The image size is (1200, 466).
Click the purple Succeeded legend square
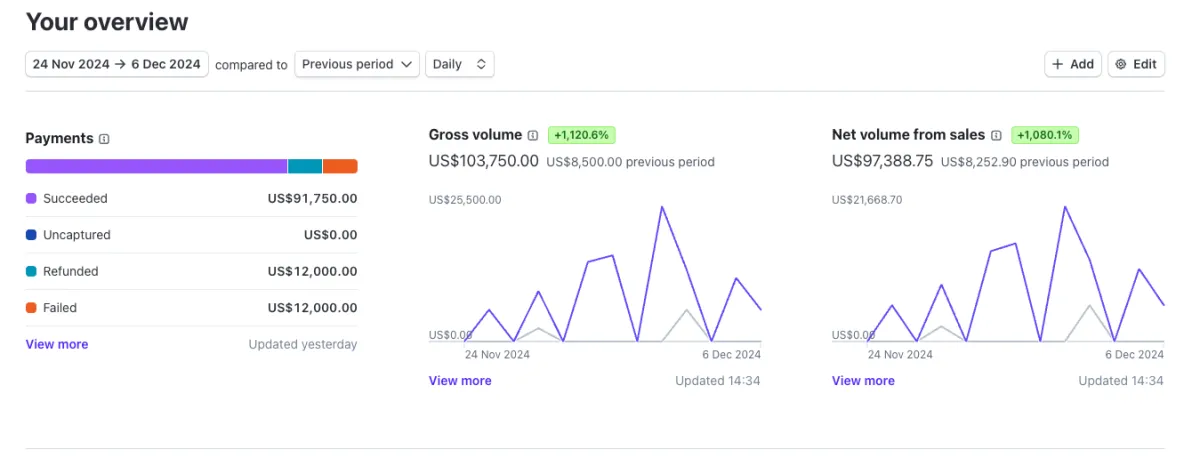point(31,199)
